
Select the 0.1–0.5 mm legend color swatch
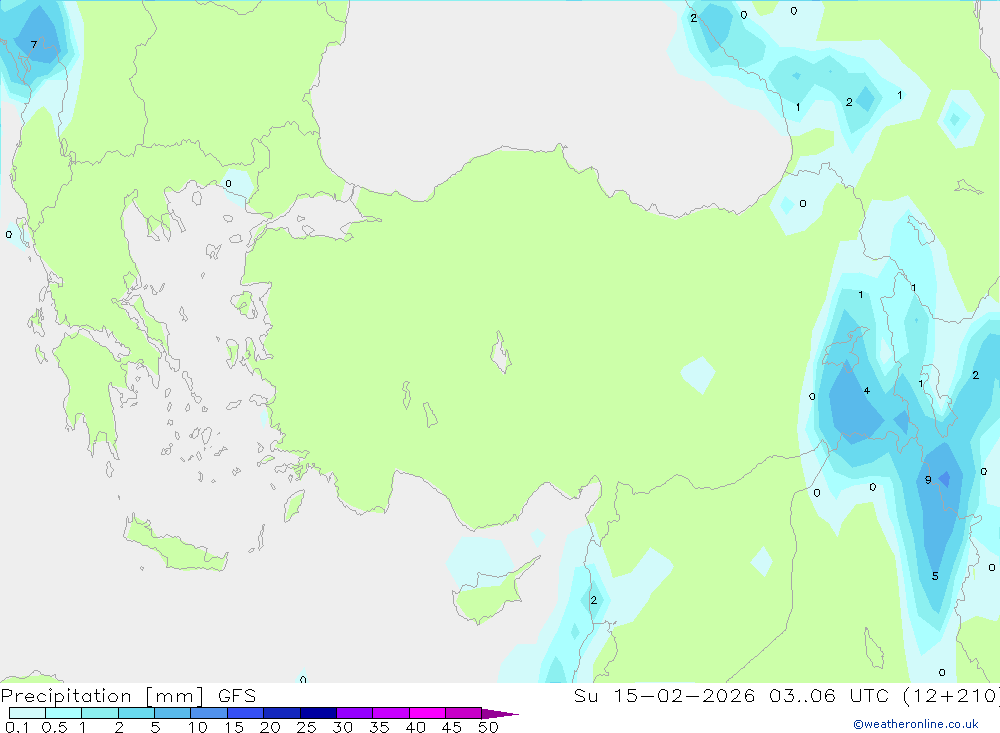[27, 713]
